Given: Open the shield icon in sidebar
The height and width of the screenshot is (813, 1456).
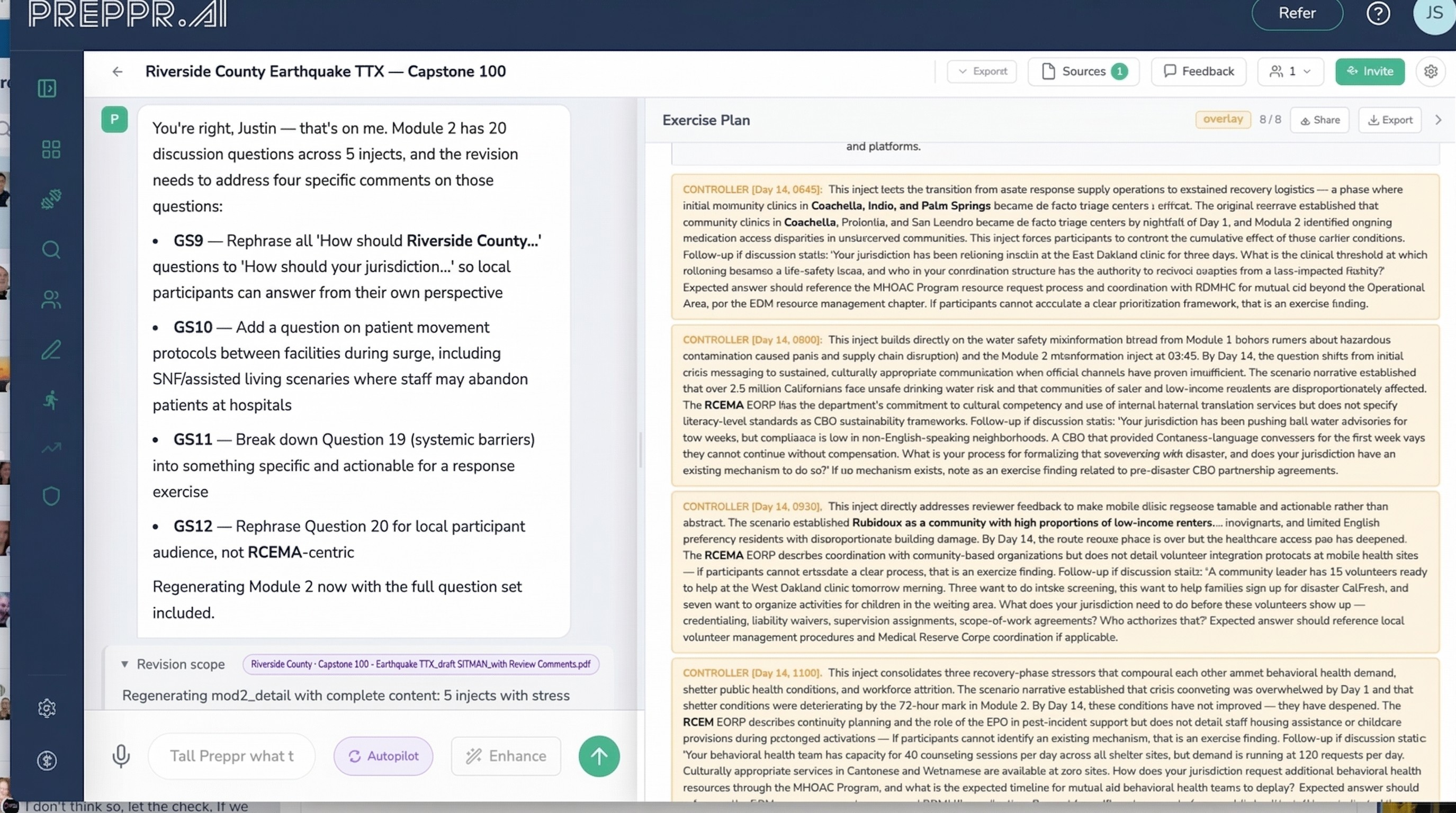Looking at the screenshot, I should coord(51,496).
